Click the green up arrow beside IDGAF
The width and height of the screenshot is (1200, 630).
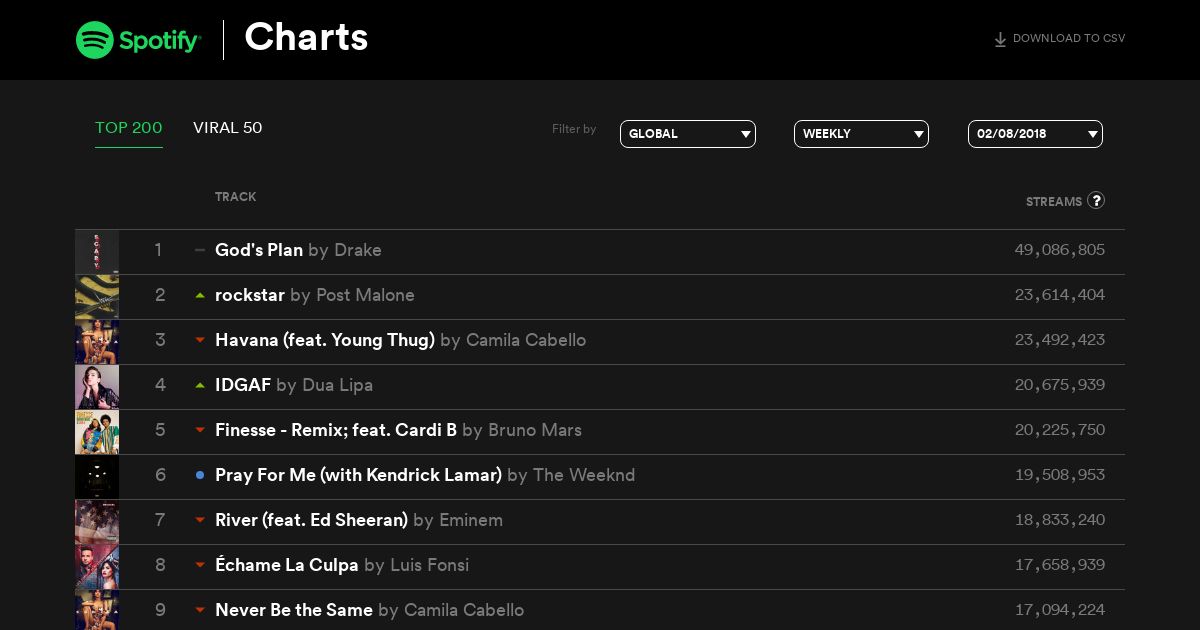pyautogui.click(x=200, y=385)
